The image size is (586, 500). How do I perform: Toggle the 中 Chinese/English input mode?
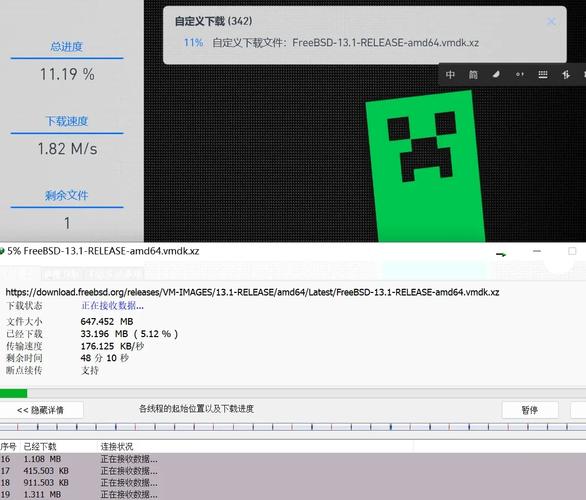click(x=450, y=75)
